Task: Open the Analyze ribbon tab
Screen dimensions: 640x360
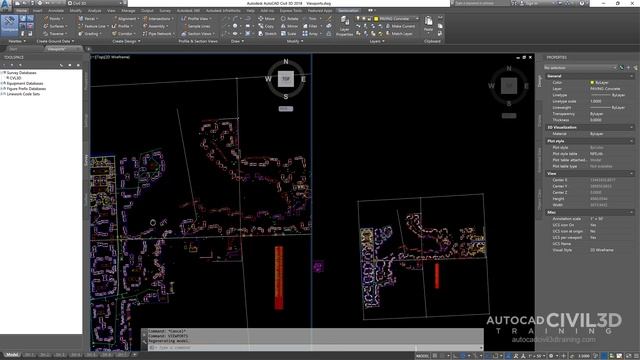Action: [x=94, y=11]
